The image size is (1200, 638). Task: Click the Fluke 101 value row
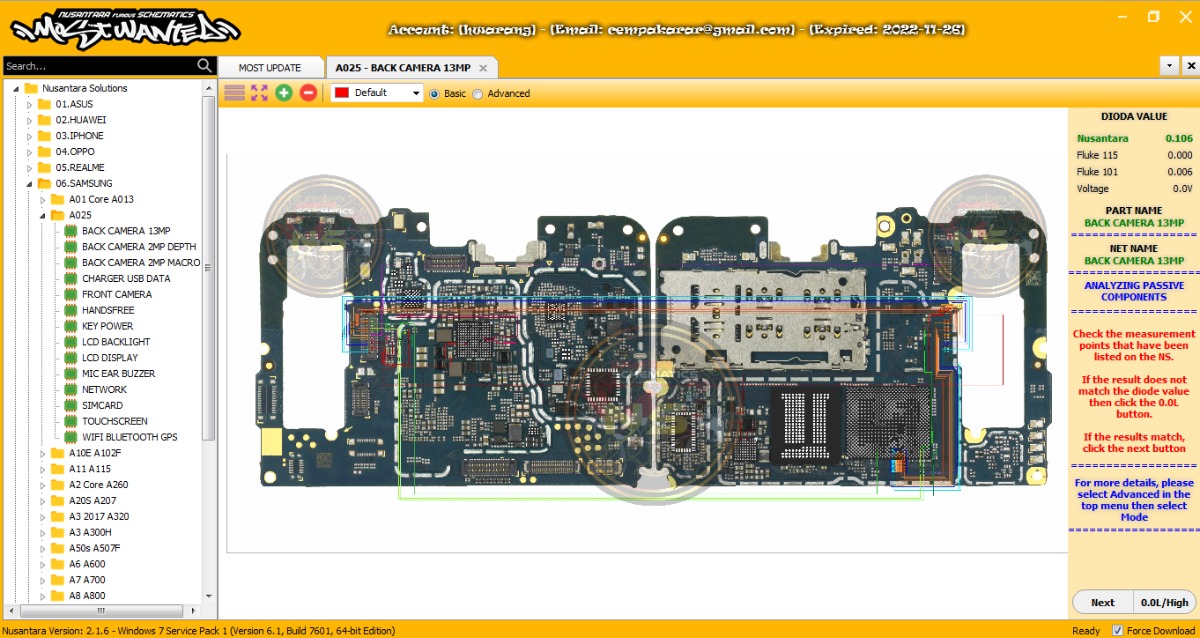(x=1134, y=172)
